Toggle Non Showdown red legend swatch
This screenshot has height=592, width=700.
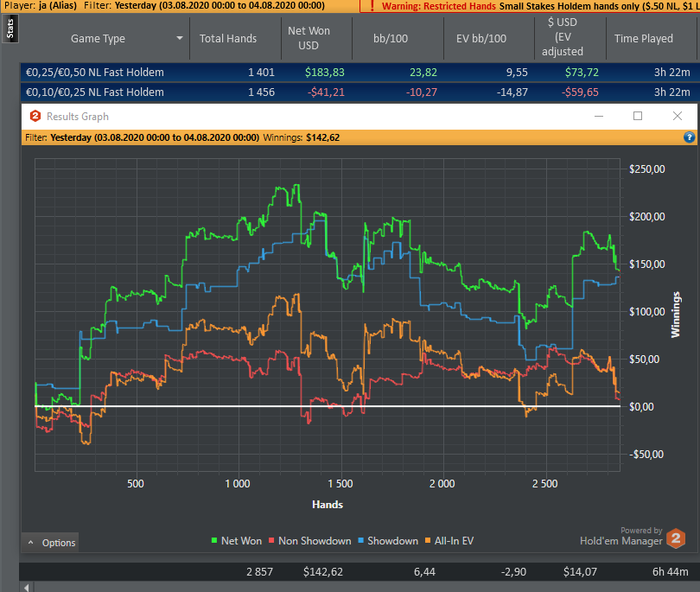(271, 541)
